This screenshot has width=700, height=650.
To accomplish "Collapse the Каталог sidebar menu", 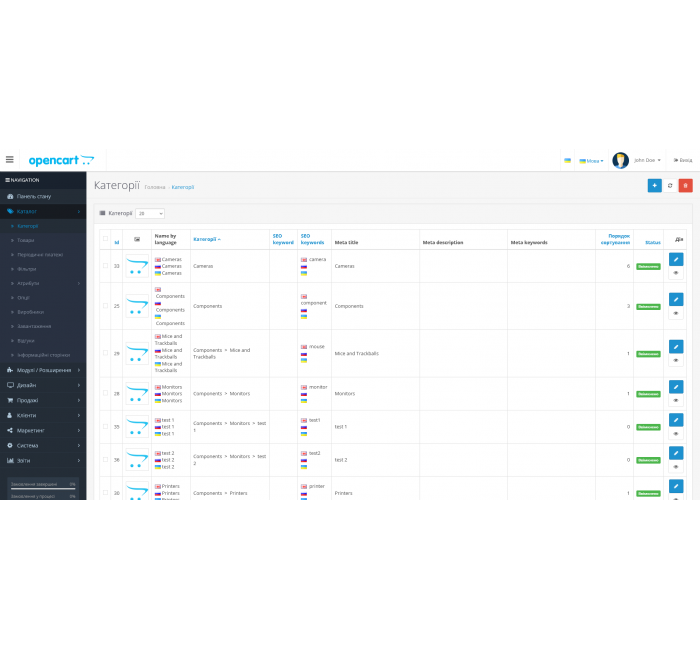I will coord(43,211).
